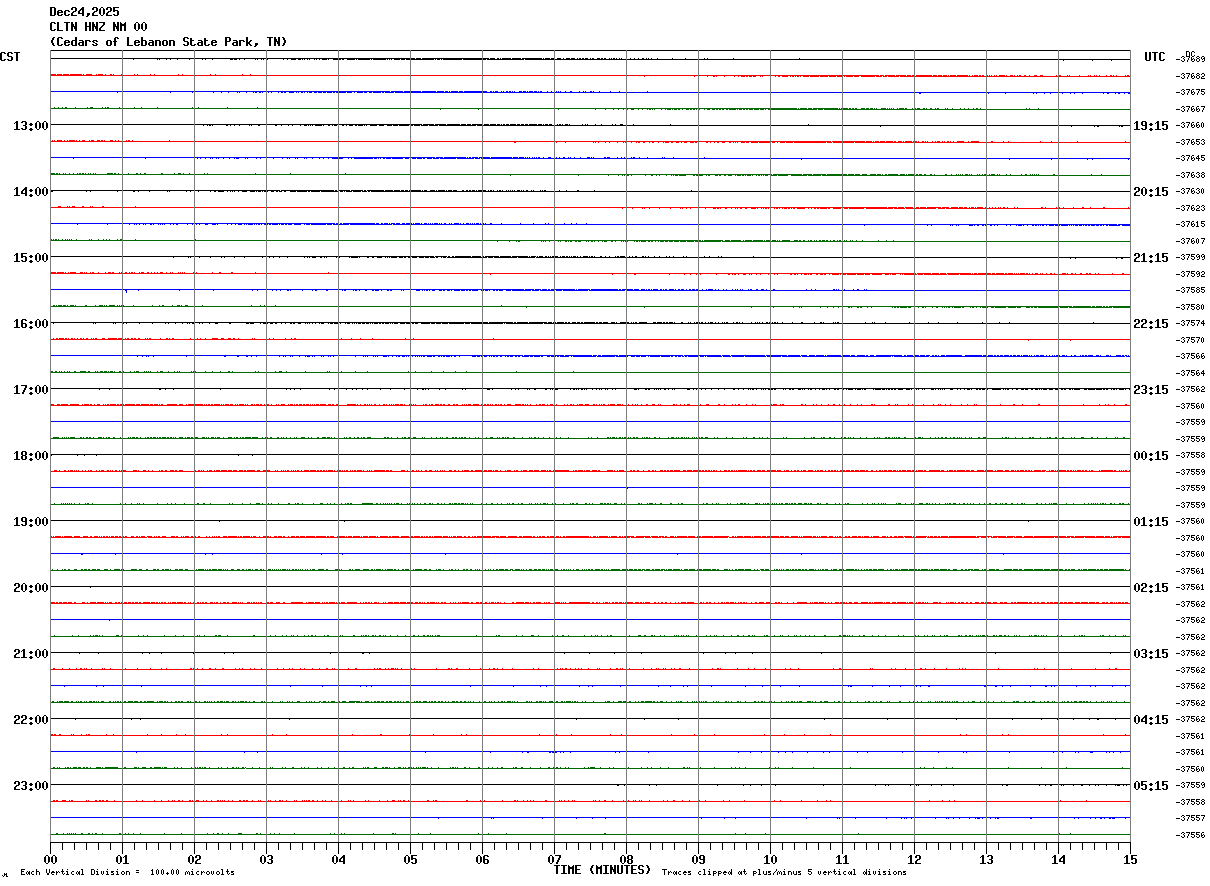Click the "23:15" UTC time label
Screen dimensions: 1210x886
pyautogui.click(x=1150, y=390)
